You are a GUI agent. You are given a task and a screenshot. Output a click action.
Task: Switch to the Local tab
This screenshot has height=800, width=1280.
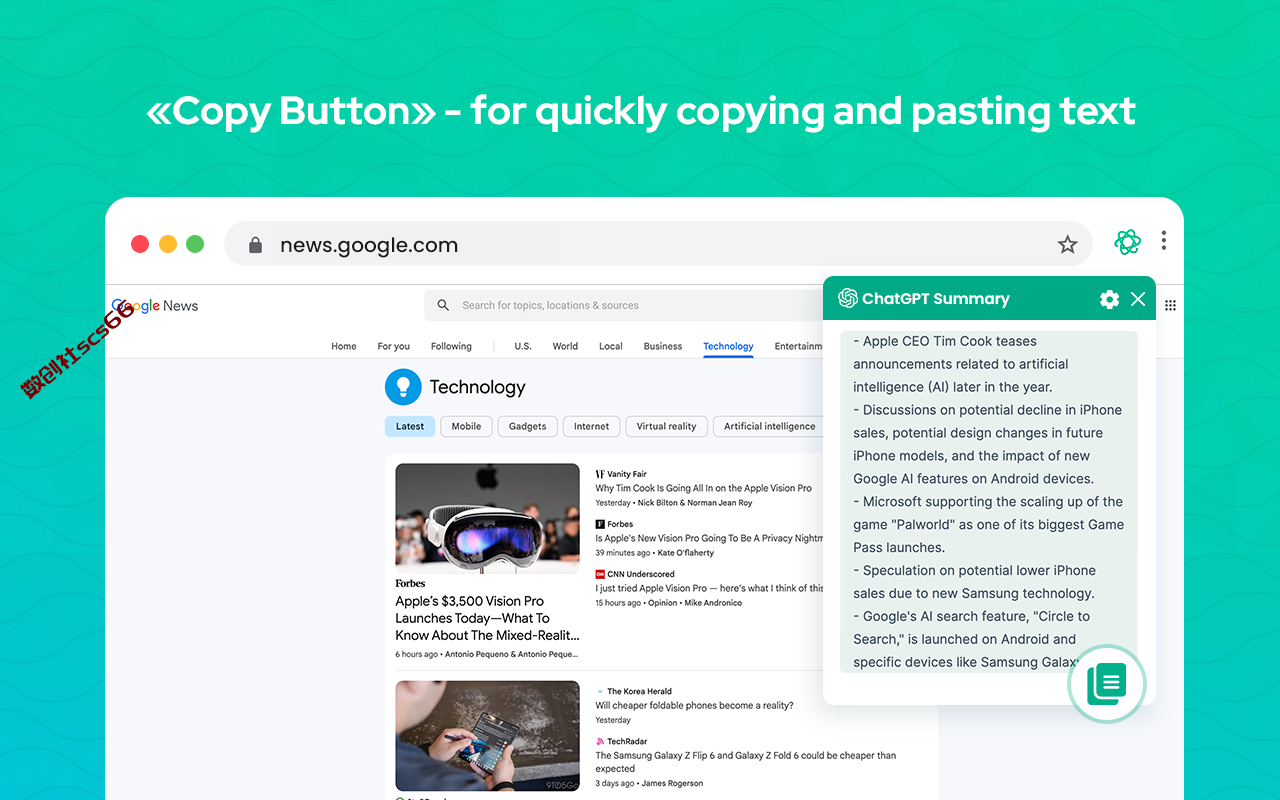(611, 346)
